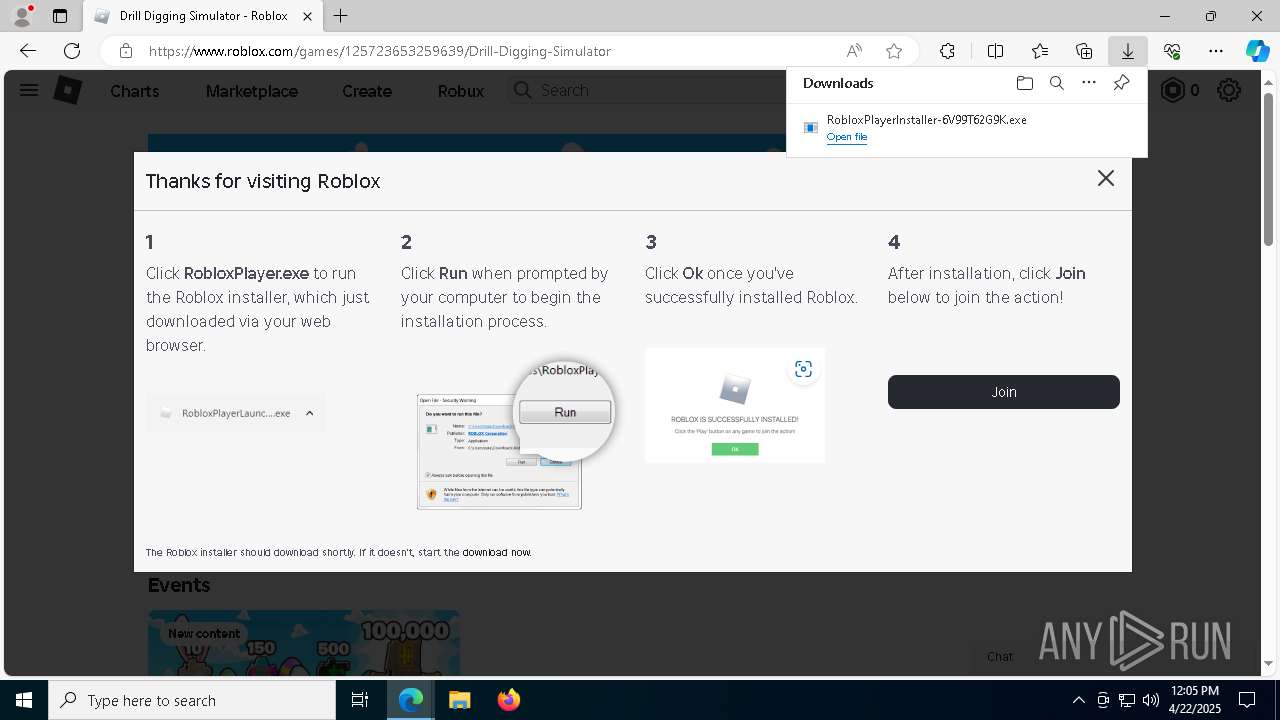Open File Explorer from the taskbar
This screenshot has height=720, width=1280.
click(459, 700)
